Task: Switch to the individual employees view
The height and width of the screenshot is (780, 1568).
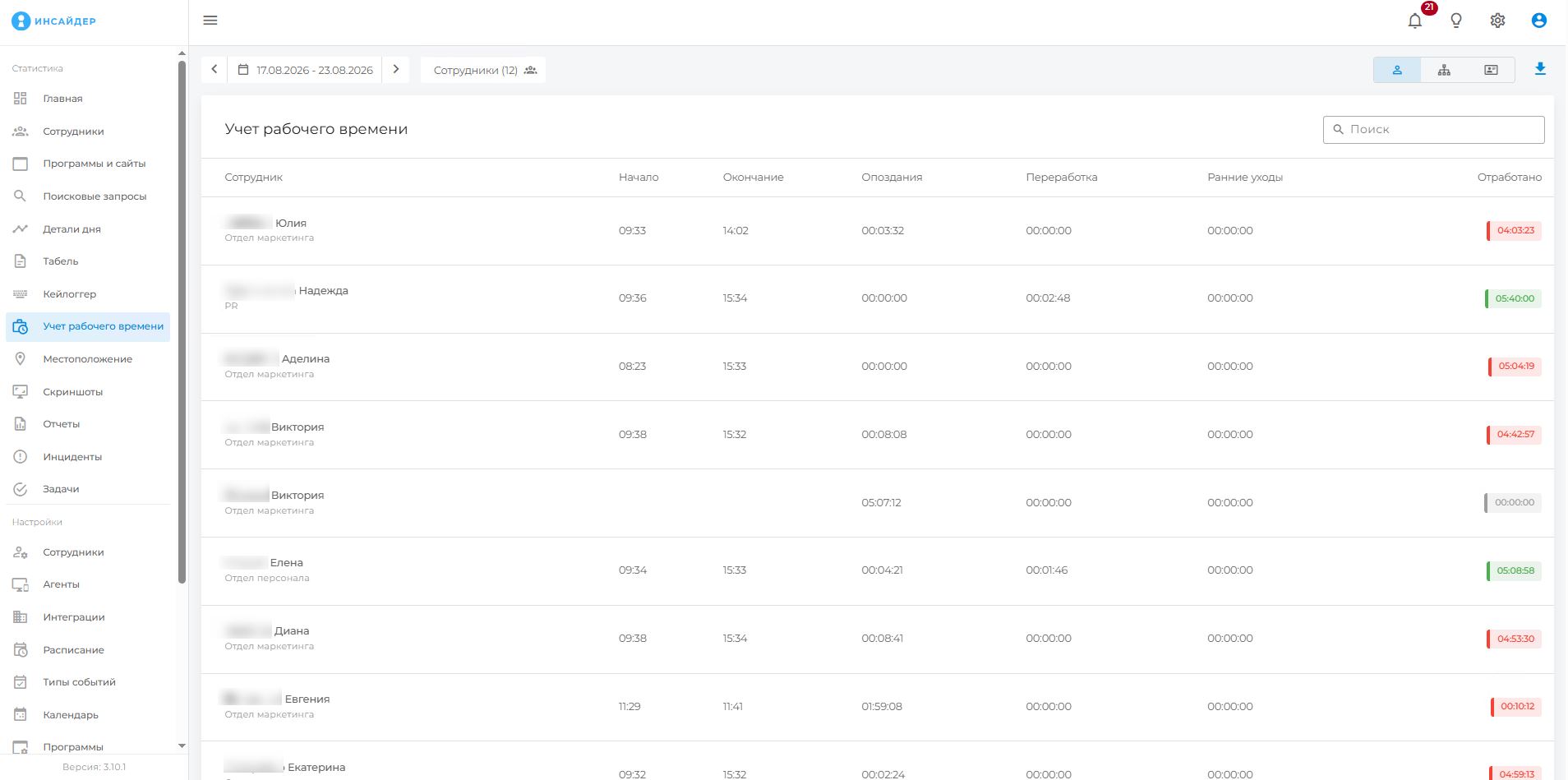Action: point(1397,70)
